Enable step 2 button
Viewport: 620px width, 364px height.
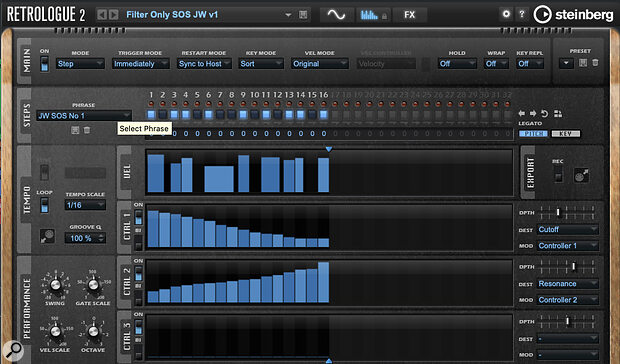click(163, 115)
